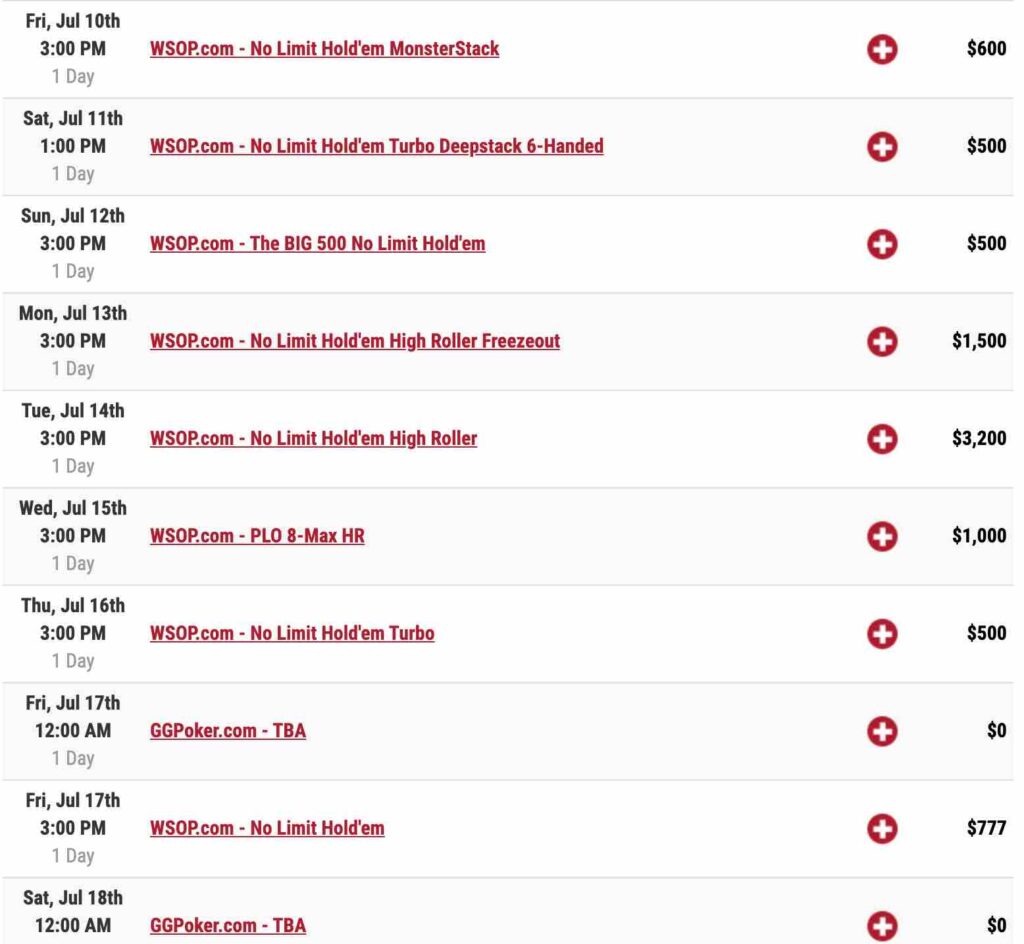
Task: Expand the Jul 18th GGPoker TBA row
Action: tap(882, 926)
